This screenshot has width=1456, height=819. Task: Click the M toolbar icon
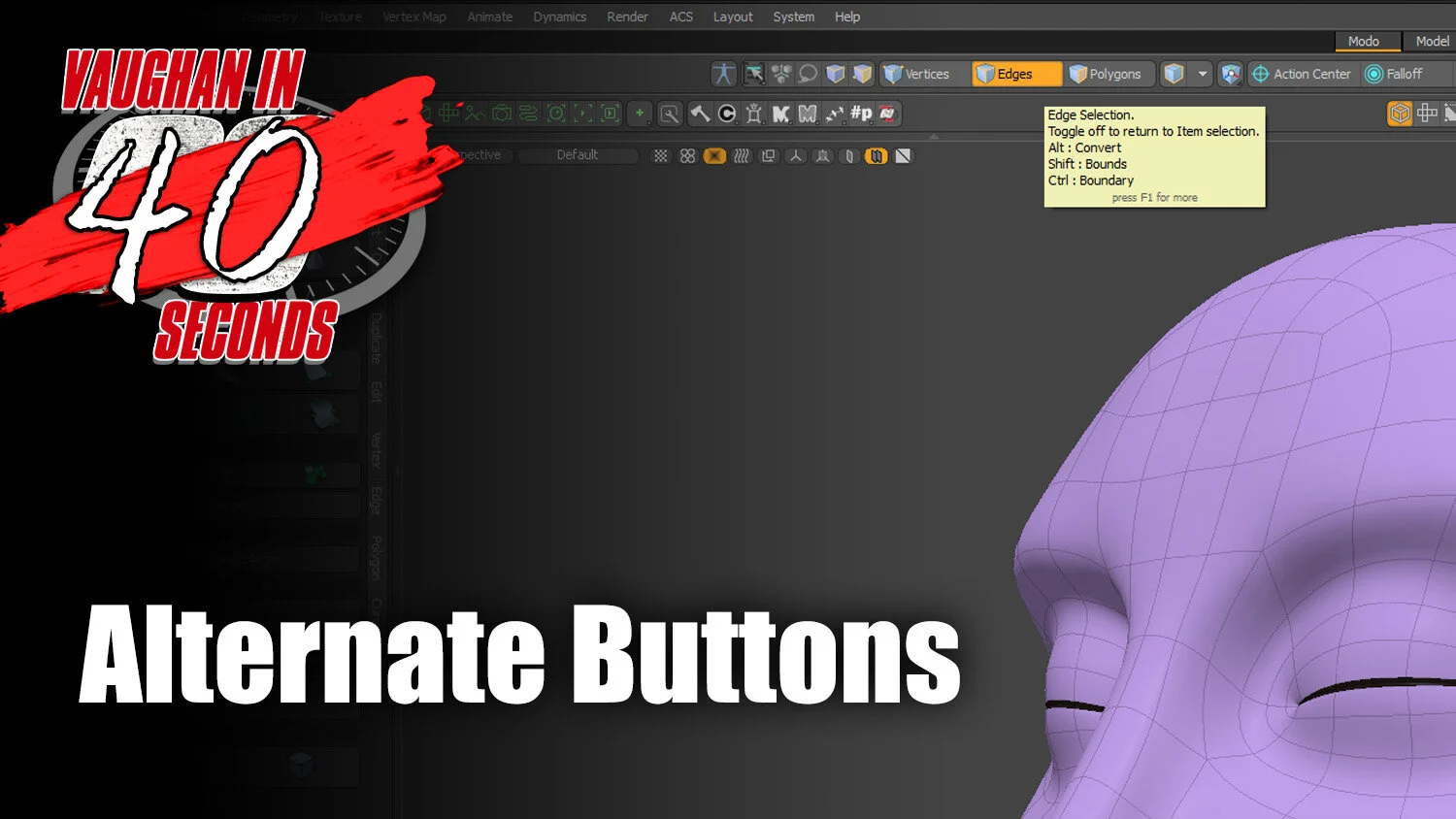pyautogui.click(x=808, y=114)
